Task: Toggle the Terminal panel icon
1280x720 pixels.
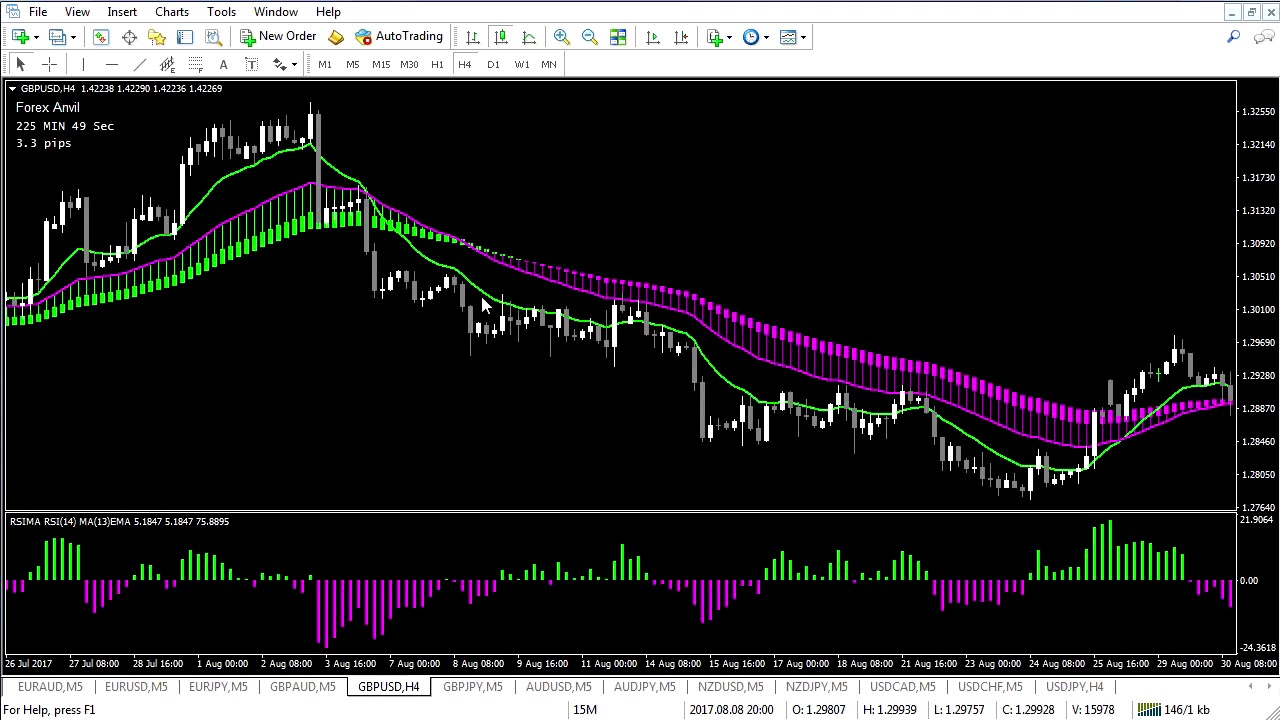Action: [x=185, y=37]
